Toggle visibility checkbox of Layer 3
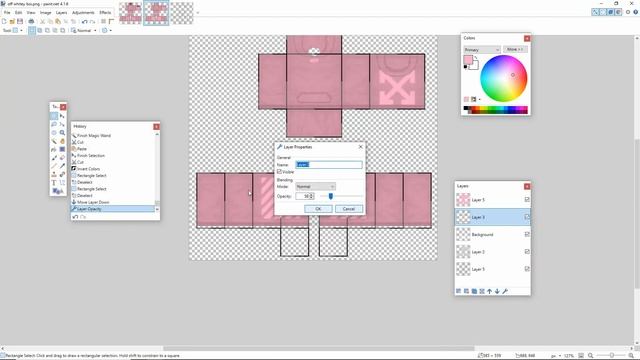Image resolution: width=640 pixels, height=360 pixels. pyautogui.click(x=527, y=217)
